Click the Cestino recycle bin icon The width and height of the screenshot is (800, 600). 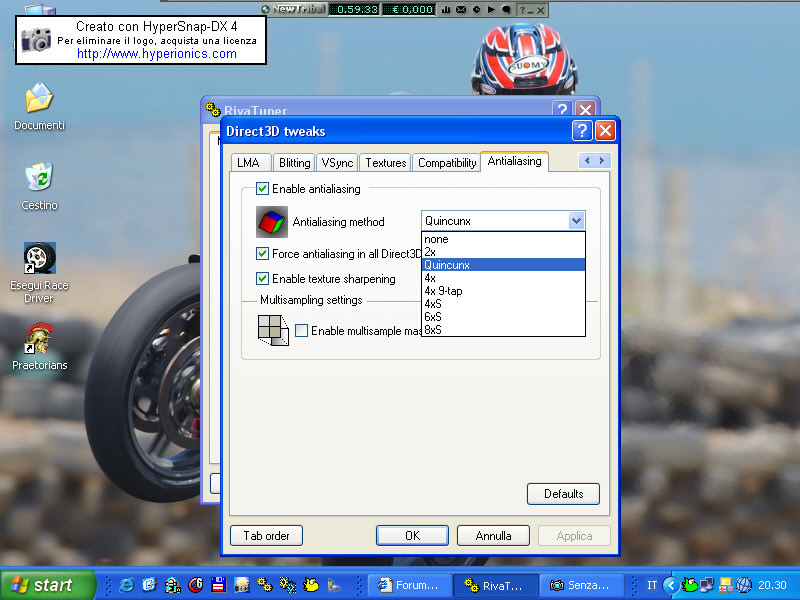(39, 179)
